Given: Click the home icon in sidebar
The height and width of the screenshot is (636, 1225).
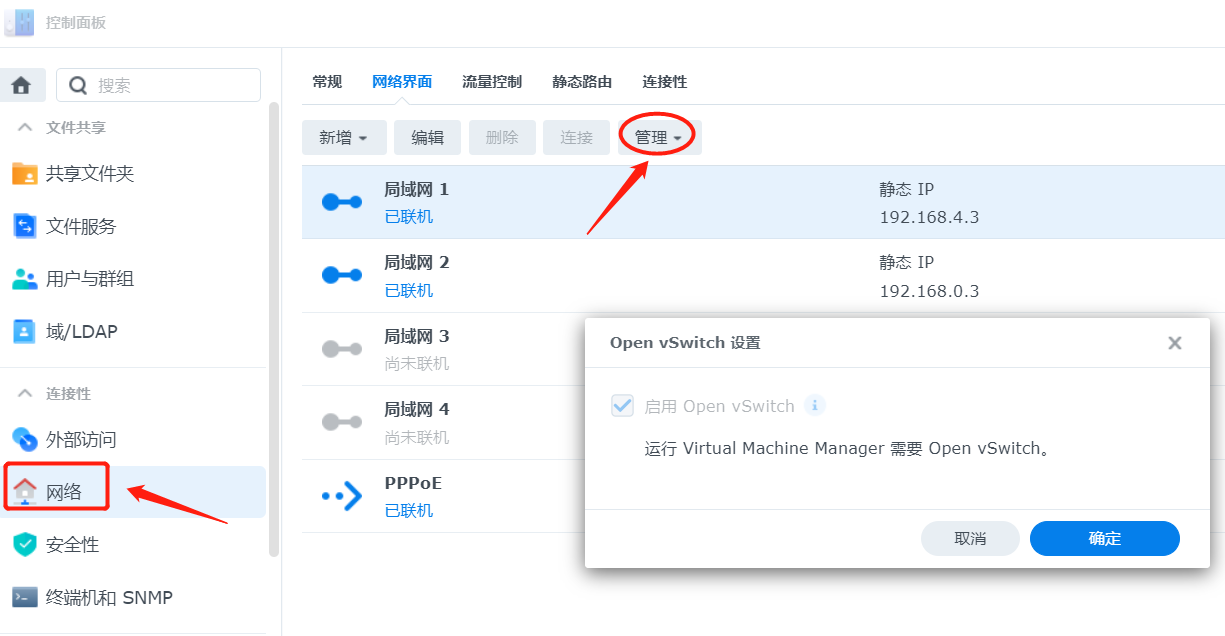Looking at the screenshot, I should coord(21,85).
